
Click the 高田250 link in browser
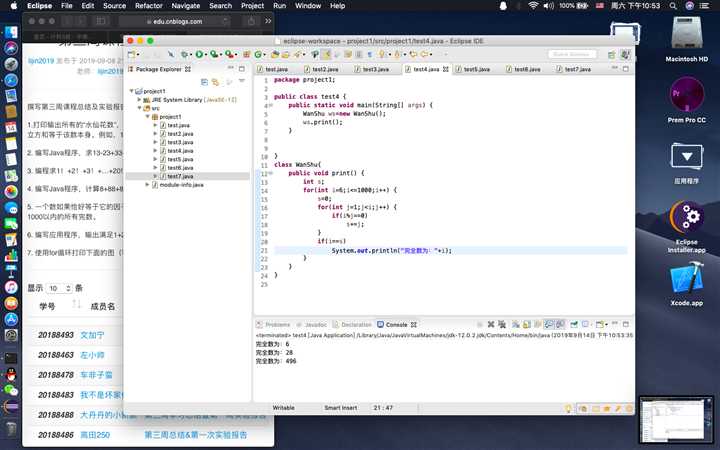(95, 434)
